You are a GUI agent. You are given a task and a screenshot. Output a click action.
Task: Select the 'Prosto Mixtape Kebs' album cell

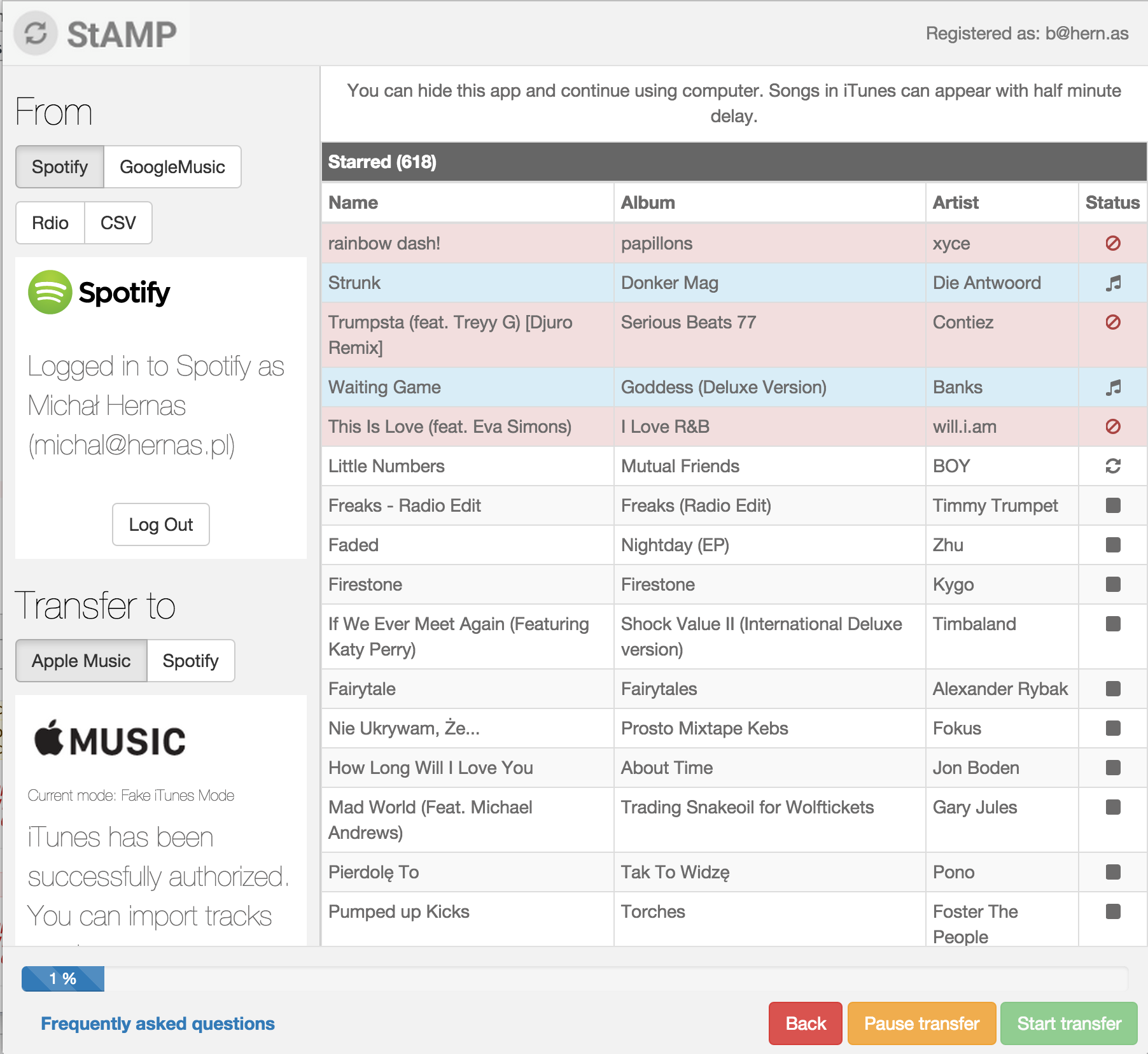click(770, 728)
